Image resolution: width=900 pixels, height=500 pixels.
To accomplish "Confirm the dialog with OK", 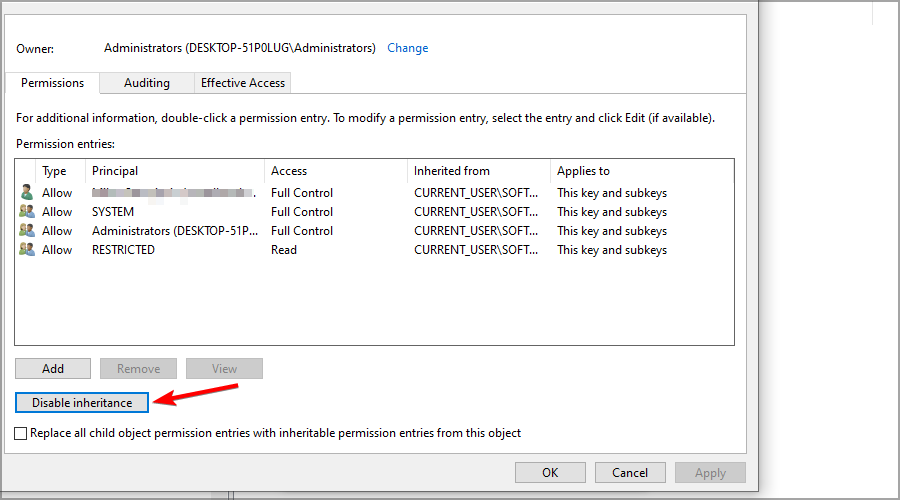I will click(x=550, y=472).
